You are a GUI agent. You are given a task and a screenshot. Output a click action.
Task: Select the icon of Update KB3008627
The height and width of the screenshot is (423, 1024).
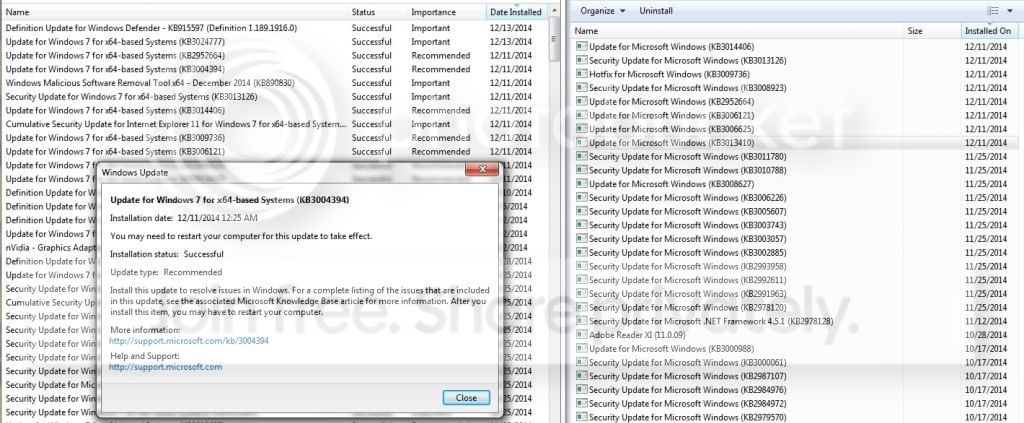click(x=582, y=183)
